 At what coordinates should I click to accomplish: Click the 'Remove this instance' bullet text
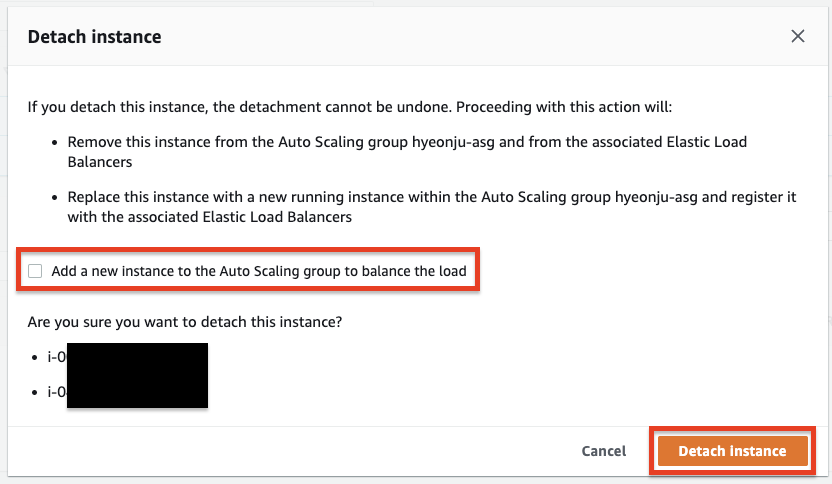pos(407,152)
